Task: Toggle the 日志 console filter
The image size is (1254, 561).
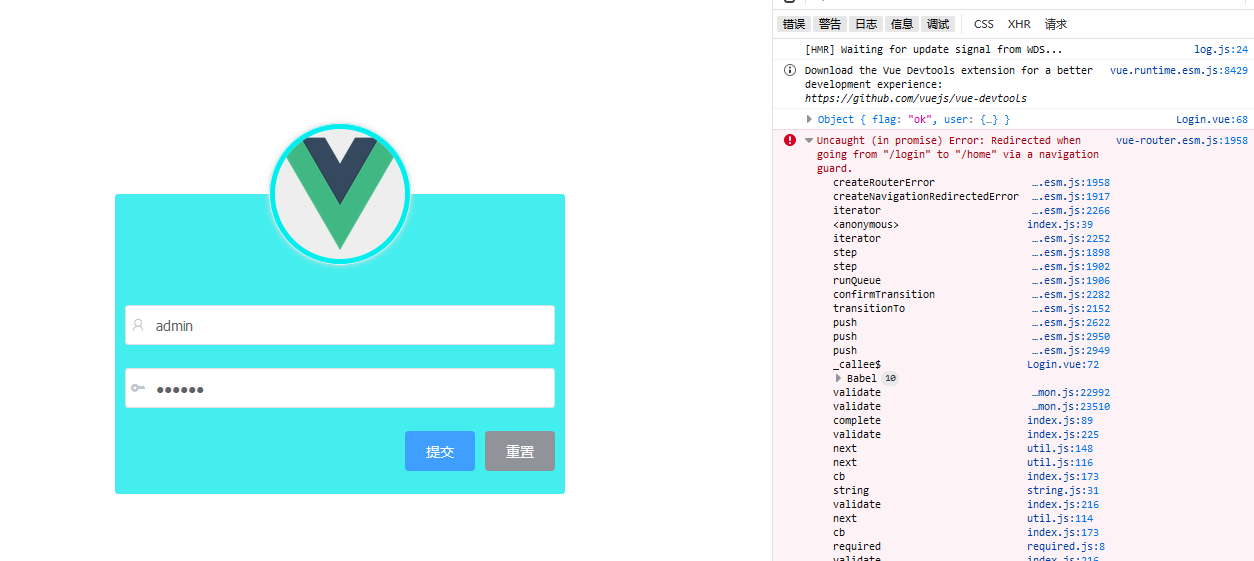Action: click(x=866, y=24)
